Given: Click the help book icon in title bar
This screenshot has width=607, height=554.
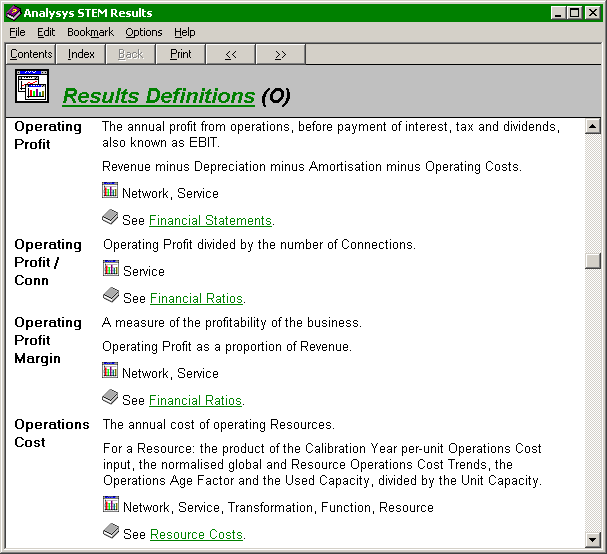Looking at the screenshot, I should tap(14, 13).
